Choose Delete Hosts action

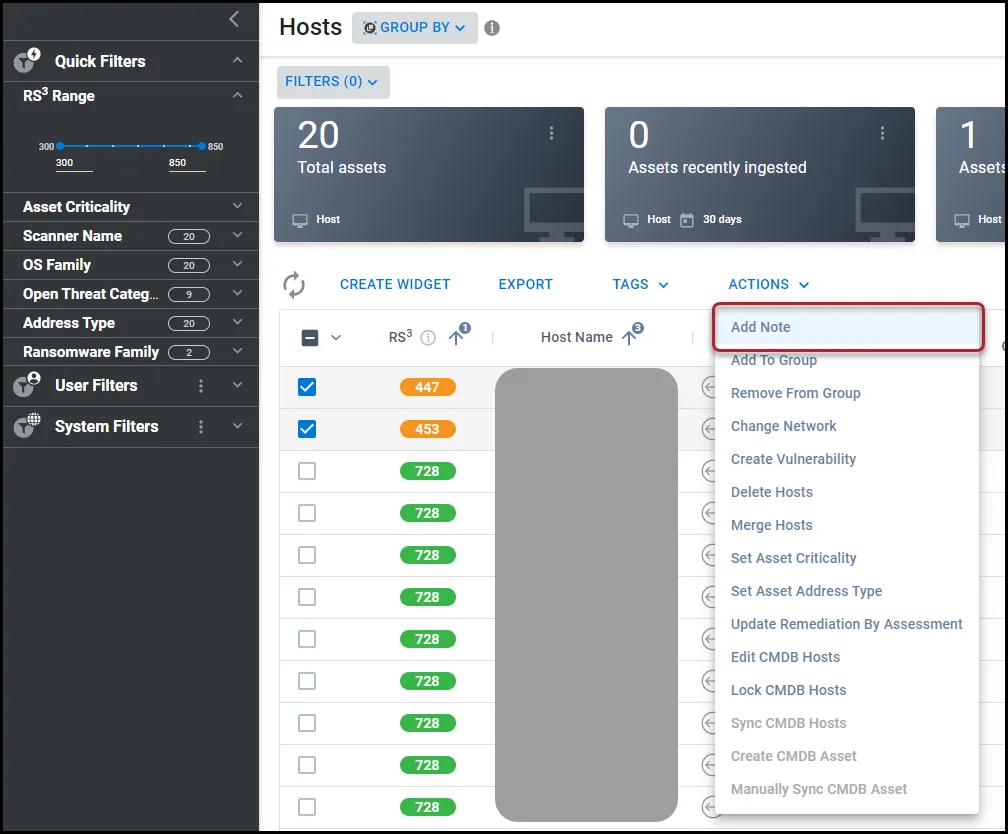click(847, 492)
